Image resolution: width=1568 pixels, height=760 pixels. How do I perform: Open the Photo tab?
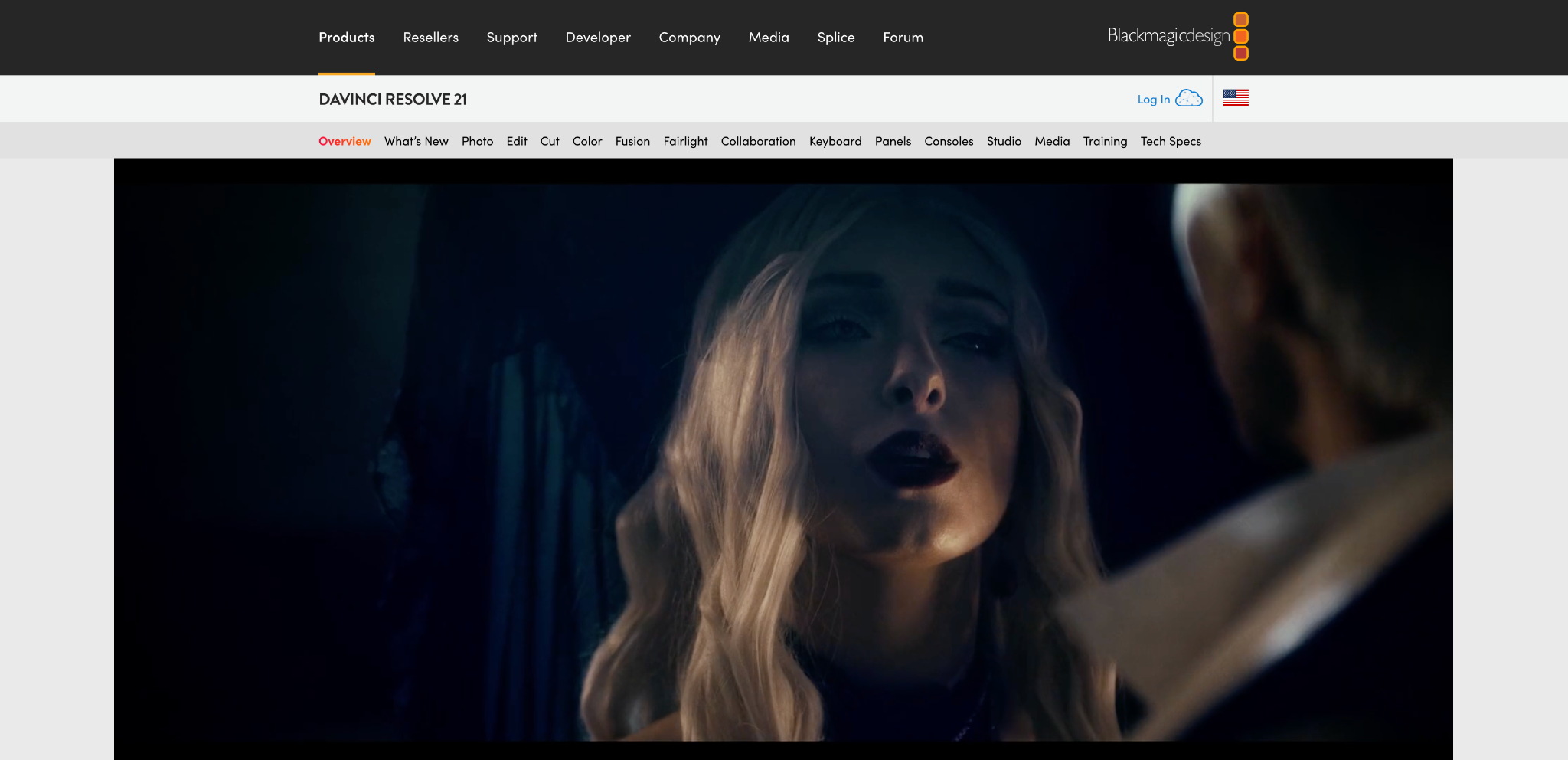click(x=478, y=141)
